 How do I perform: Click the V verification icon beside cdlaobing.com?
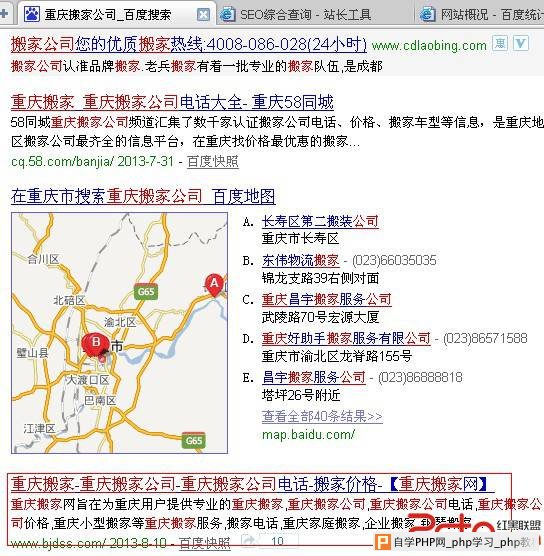[x=521, y=43]
